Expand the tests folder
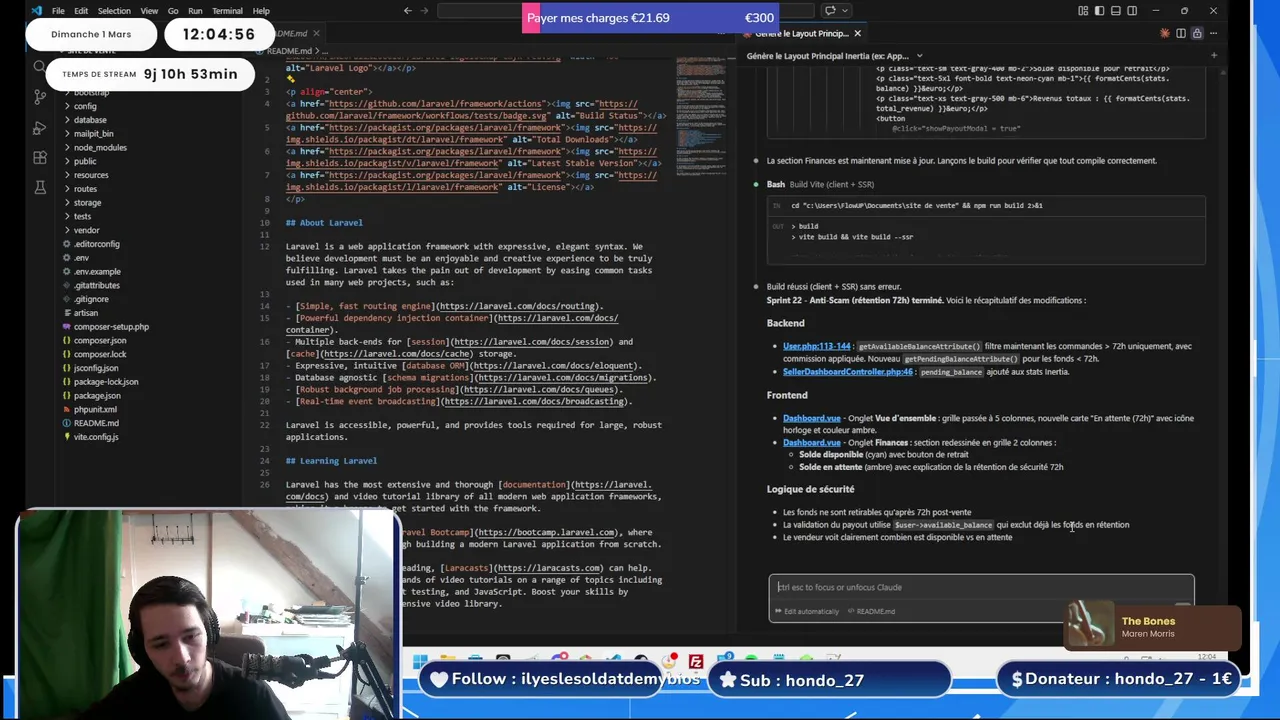 tap(82, 216)
